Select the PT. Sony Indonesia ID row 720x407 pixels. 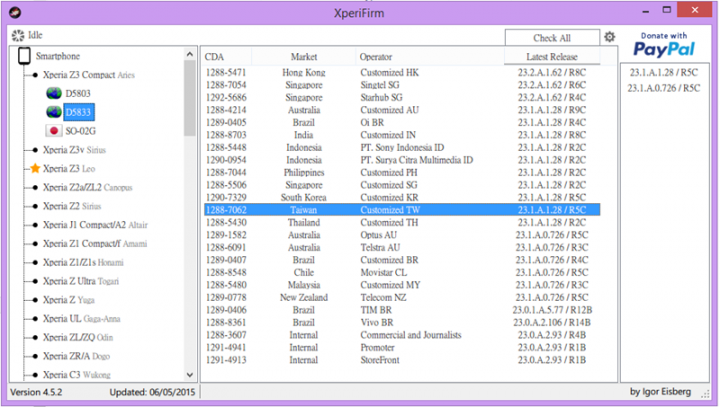coord(402,147)
